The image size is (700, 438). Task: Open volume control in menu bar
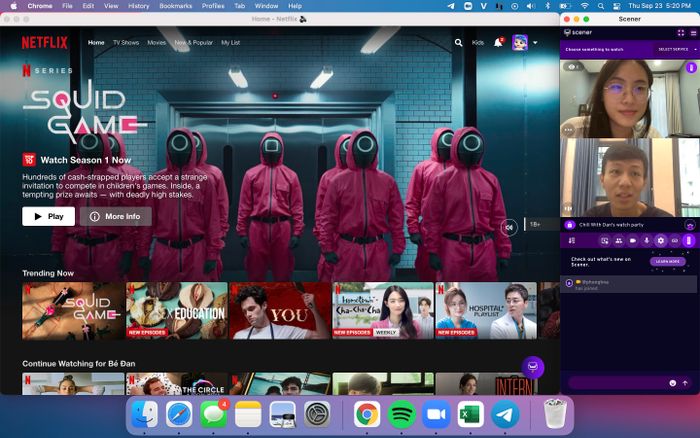click(530, 6)
